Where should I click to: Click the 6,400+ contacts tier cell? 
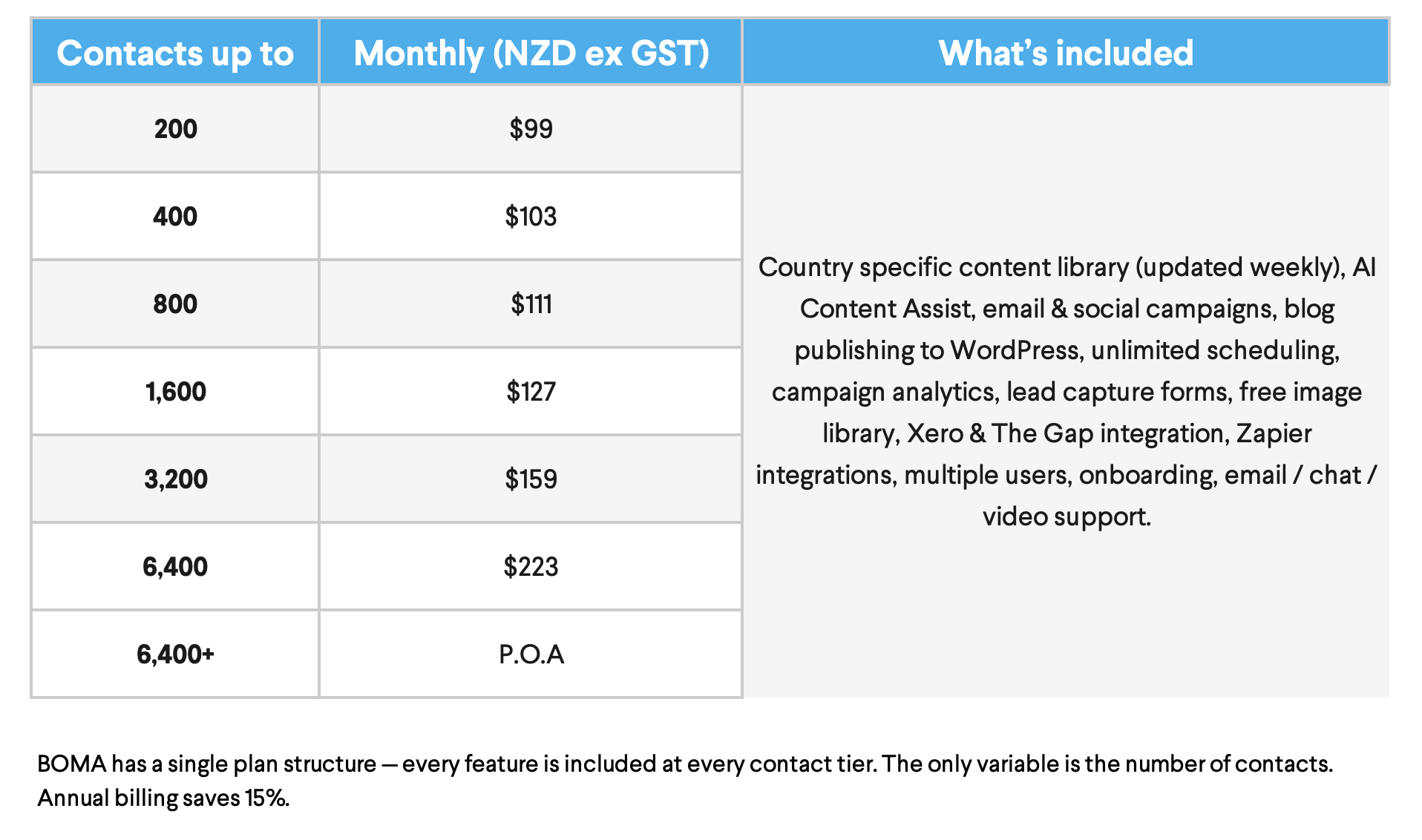coord(176,654)
